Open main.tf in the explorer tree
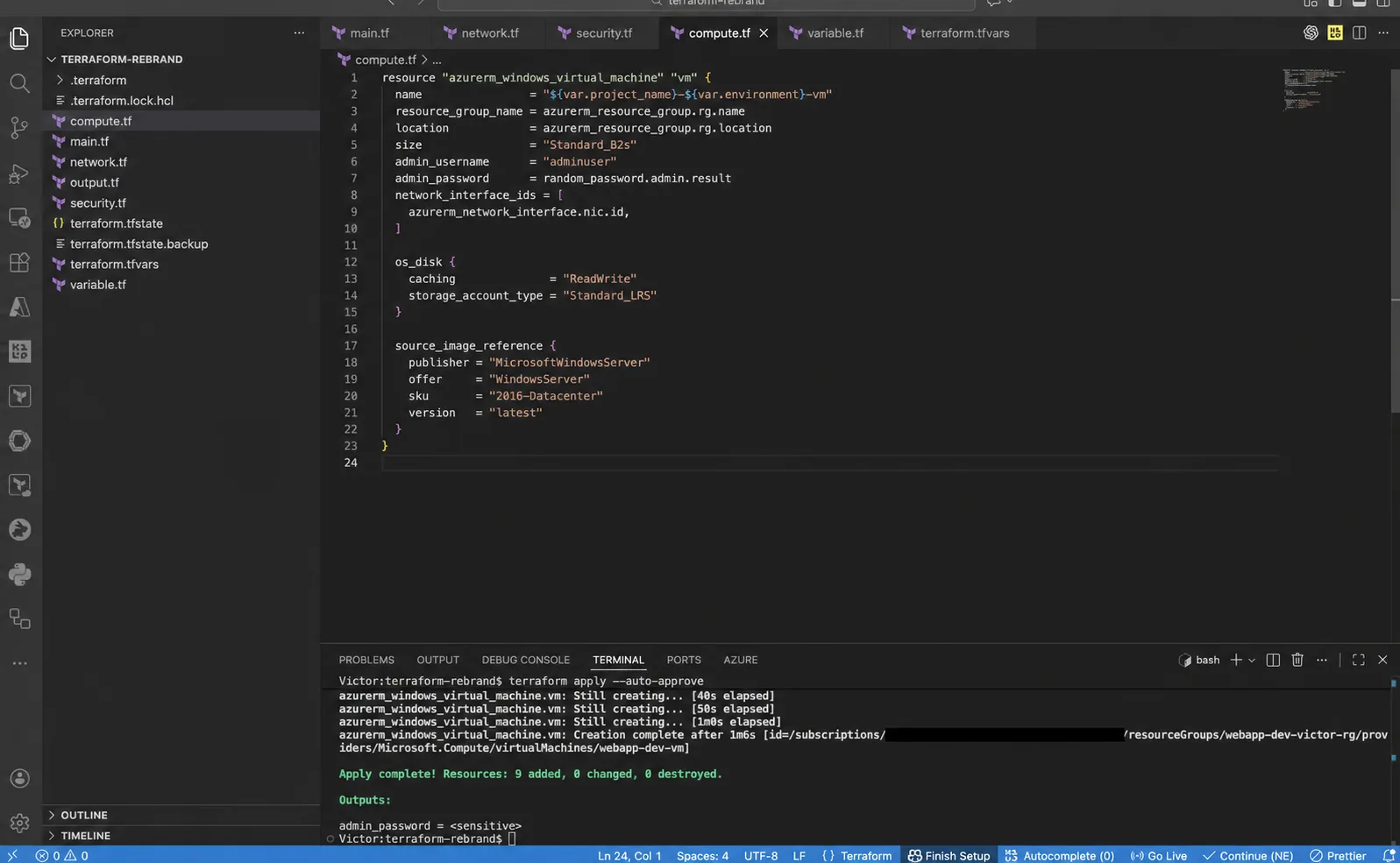 (89, 141)
